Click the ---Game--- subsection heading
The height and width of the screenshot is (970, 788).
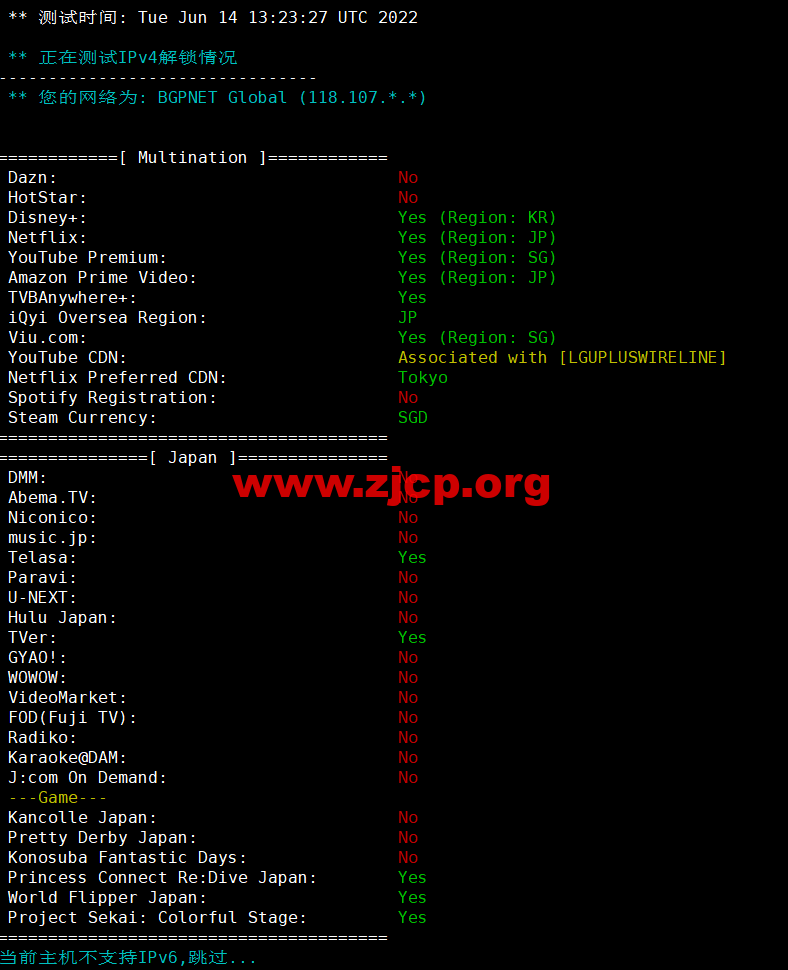point(58,797)
